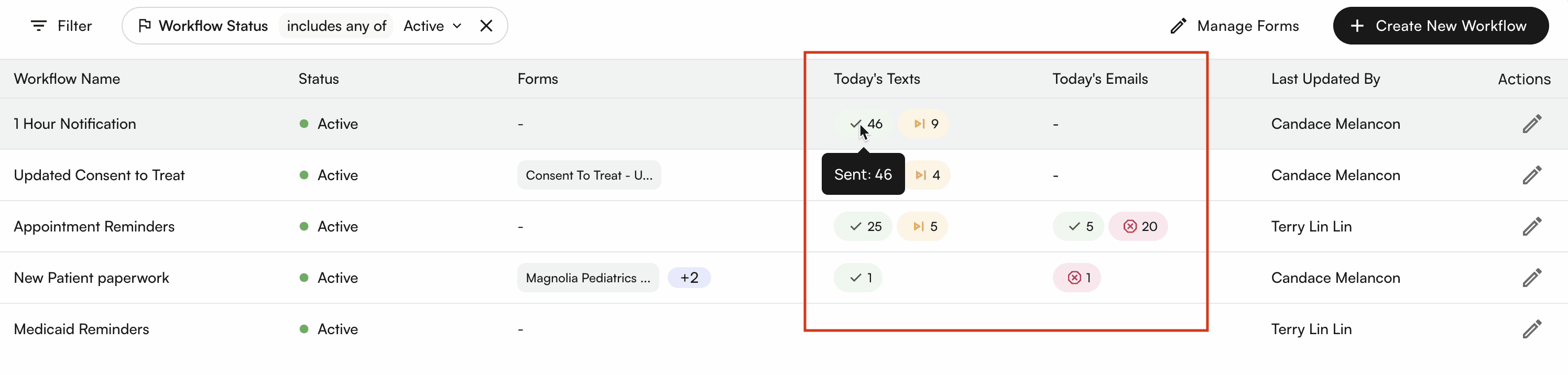Edit the New Patient paperwork workflow
Screen dimensions: 1568x375
point(1531,278)
